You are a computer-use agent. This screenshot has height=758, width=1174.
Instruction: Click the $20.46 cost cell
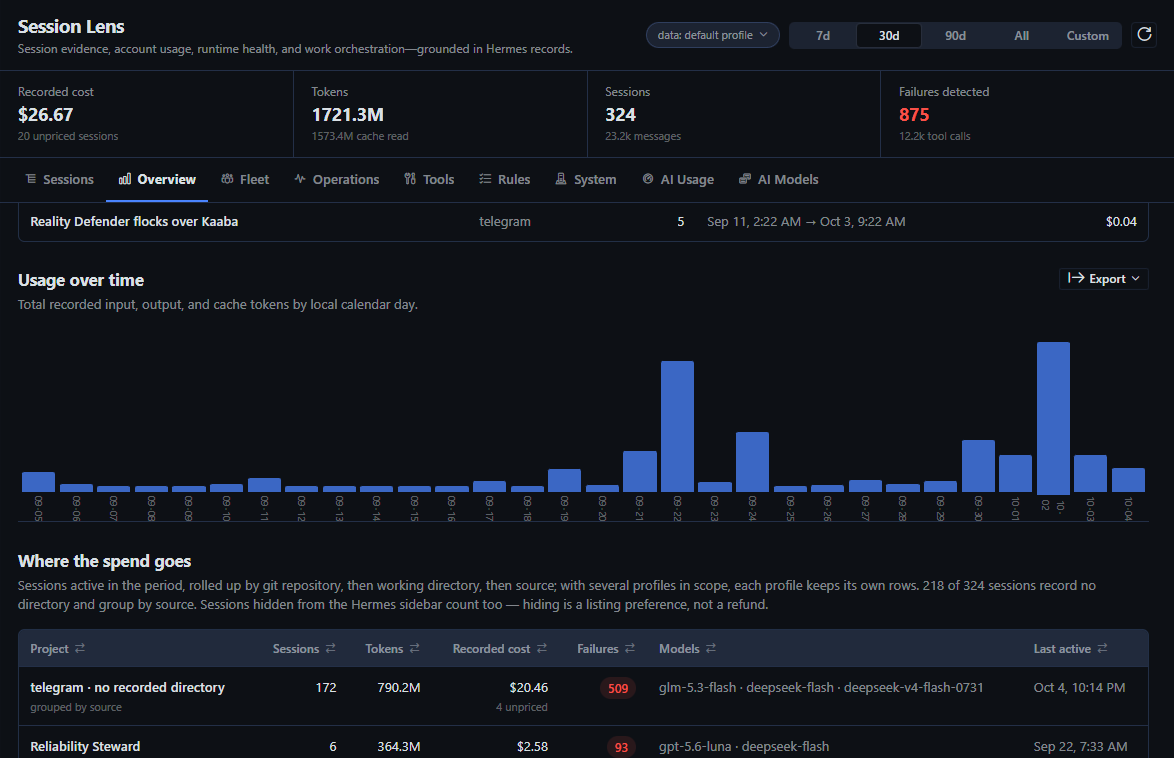click(x=529, y=688)
